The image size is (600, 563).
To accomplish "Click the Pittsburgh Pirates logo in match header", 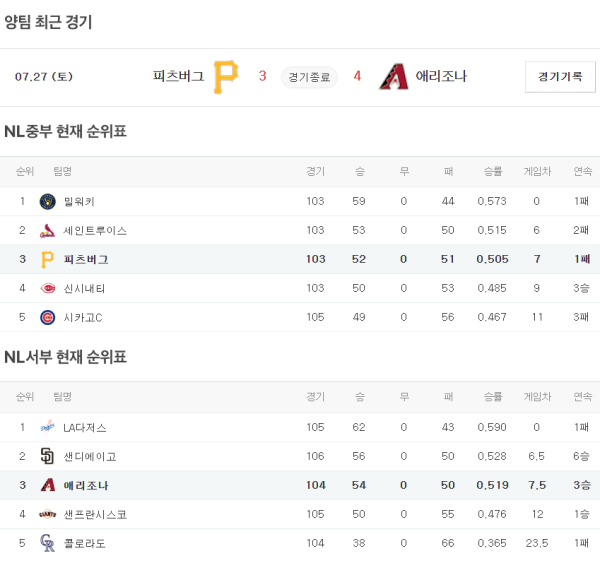I will click(226, 76).
